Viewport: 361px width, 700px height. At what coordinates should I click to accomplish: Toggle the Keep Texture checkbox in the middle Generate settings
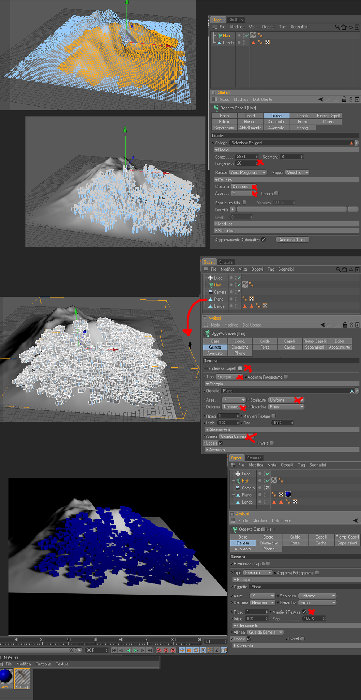pos(274,415)
